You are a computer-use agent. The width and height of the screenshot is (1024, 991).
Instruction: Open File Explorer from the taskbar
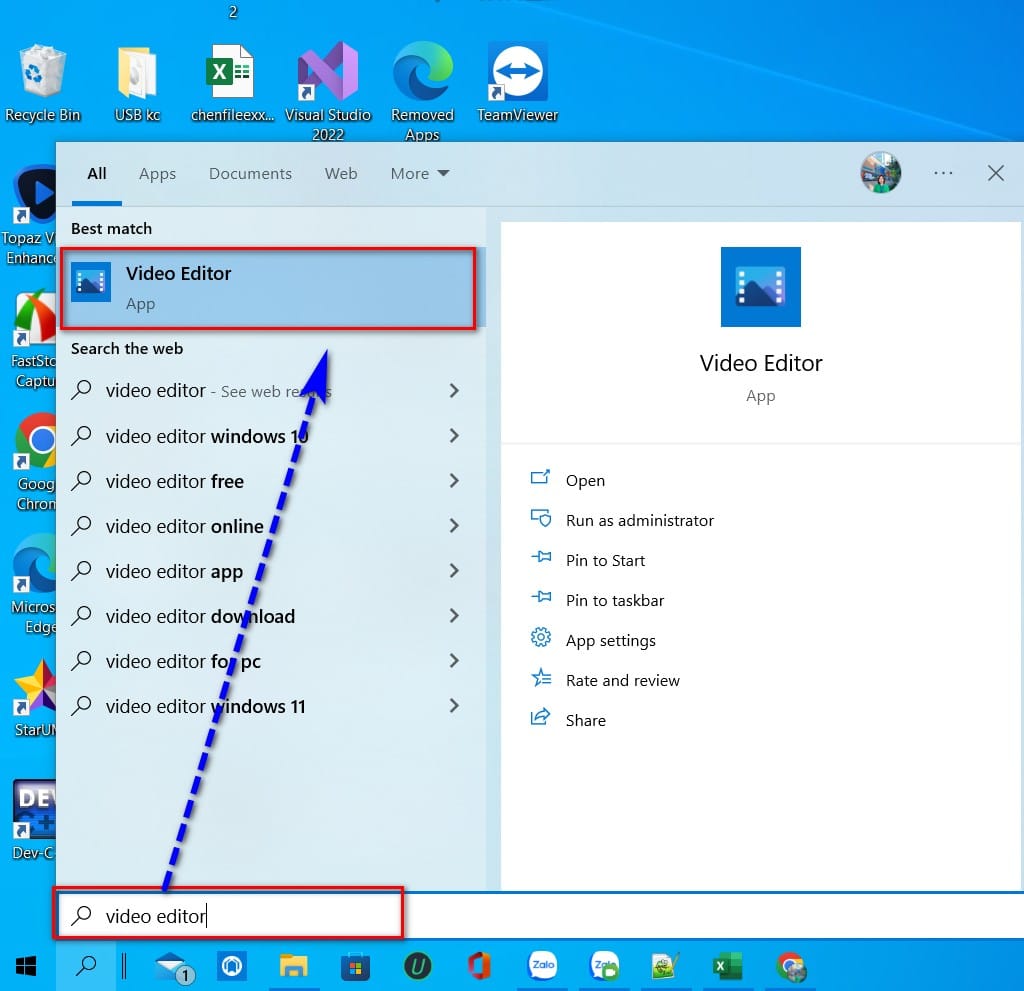click(x=293, y=966)
